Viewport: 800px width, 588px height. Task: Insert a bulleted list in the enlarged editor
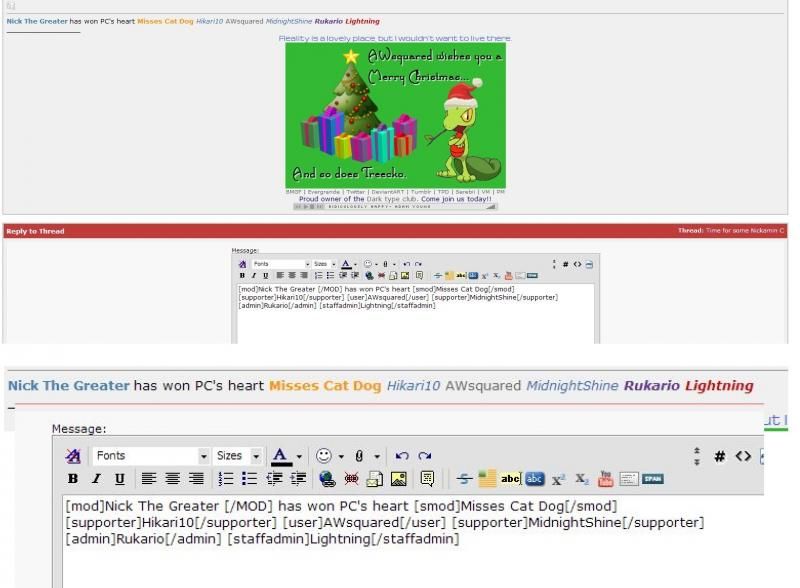249,479
